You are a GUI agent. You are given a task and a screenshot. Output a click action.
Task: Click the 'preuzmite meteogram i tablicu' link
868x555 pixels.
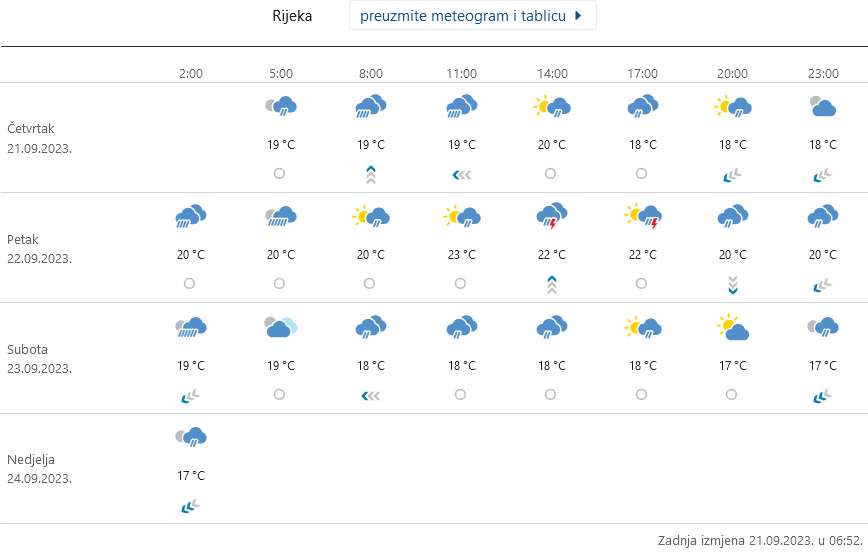point(463,16)
